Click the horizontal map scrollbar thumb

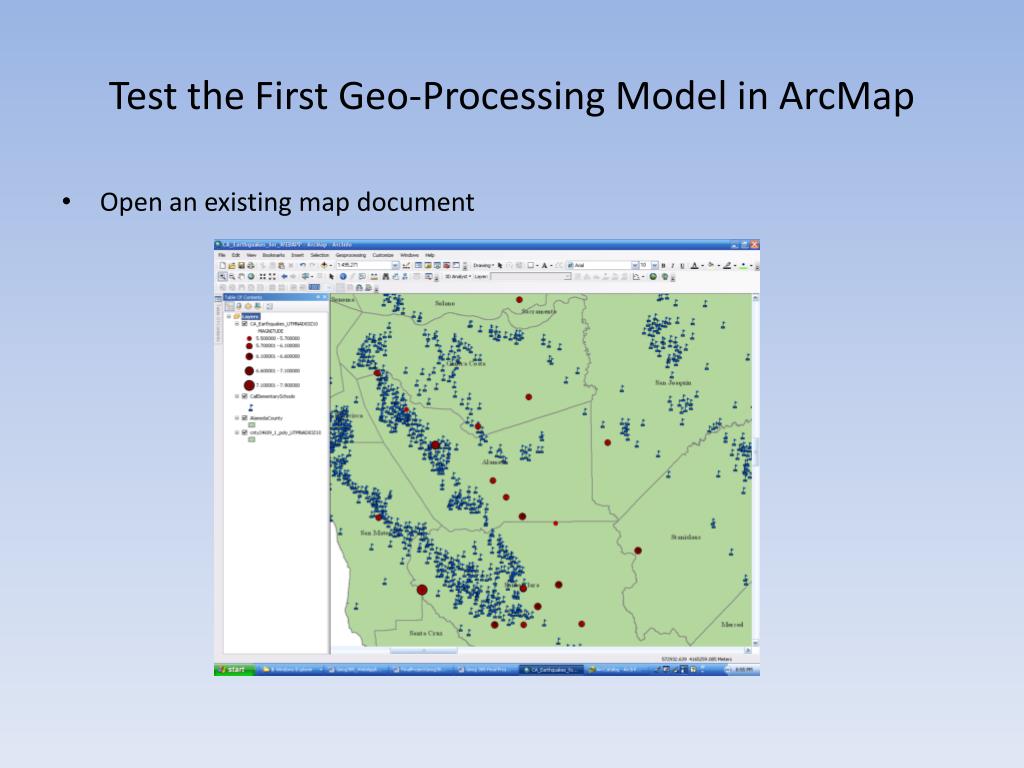423,650
